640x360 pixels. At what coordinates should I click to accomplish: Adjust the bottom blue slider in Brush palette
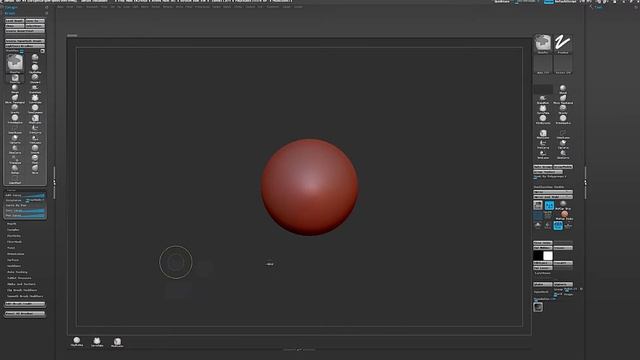click(25, 215)
